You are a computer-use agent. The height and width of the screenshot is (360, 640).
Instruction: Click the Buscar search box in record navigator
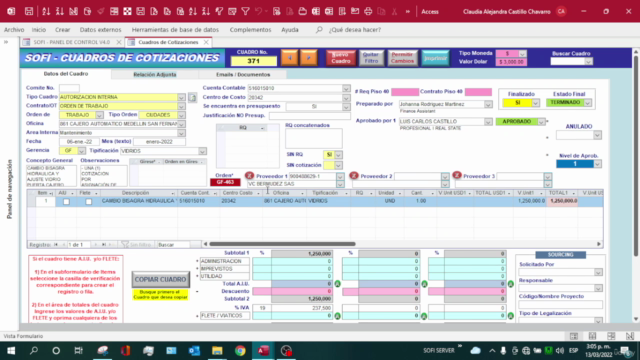(173, 245)
